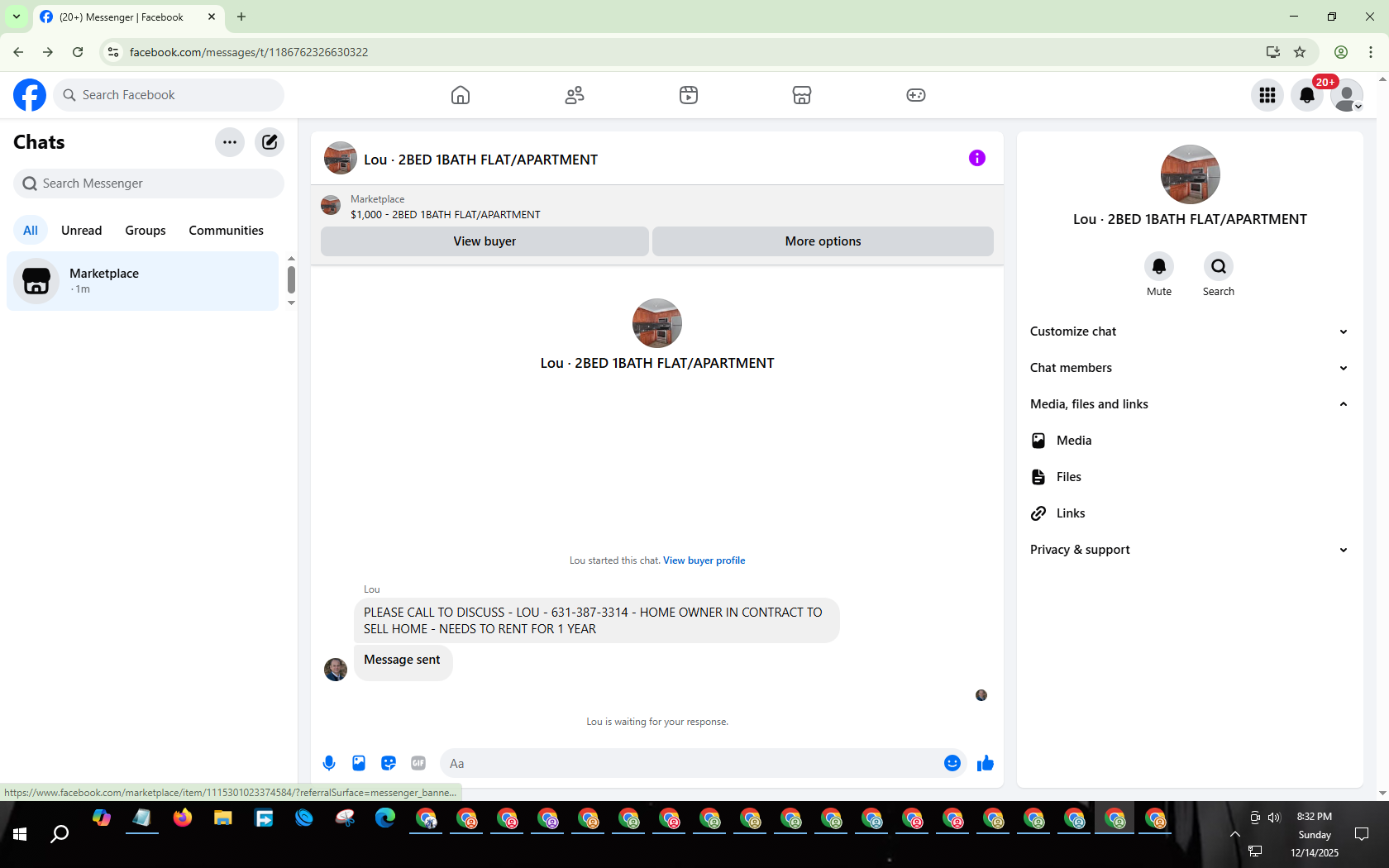Viewport: 1389px width, 868px height.
Task: Bookmark this page with star icon
Action: coord(1300,52)
